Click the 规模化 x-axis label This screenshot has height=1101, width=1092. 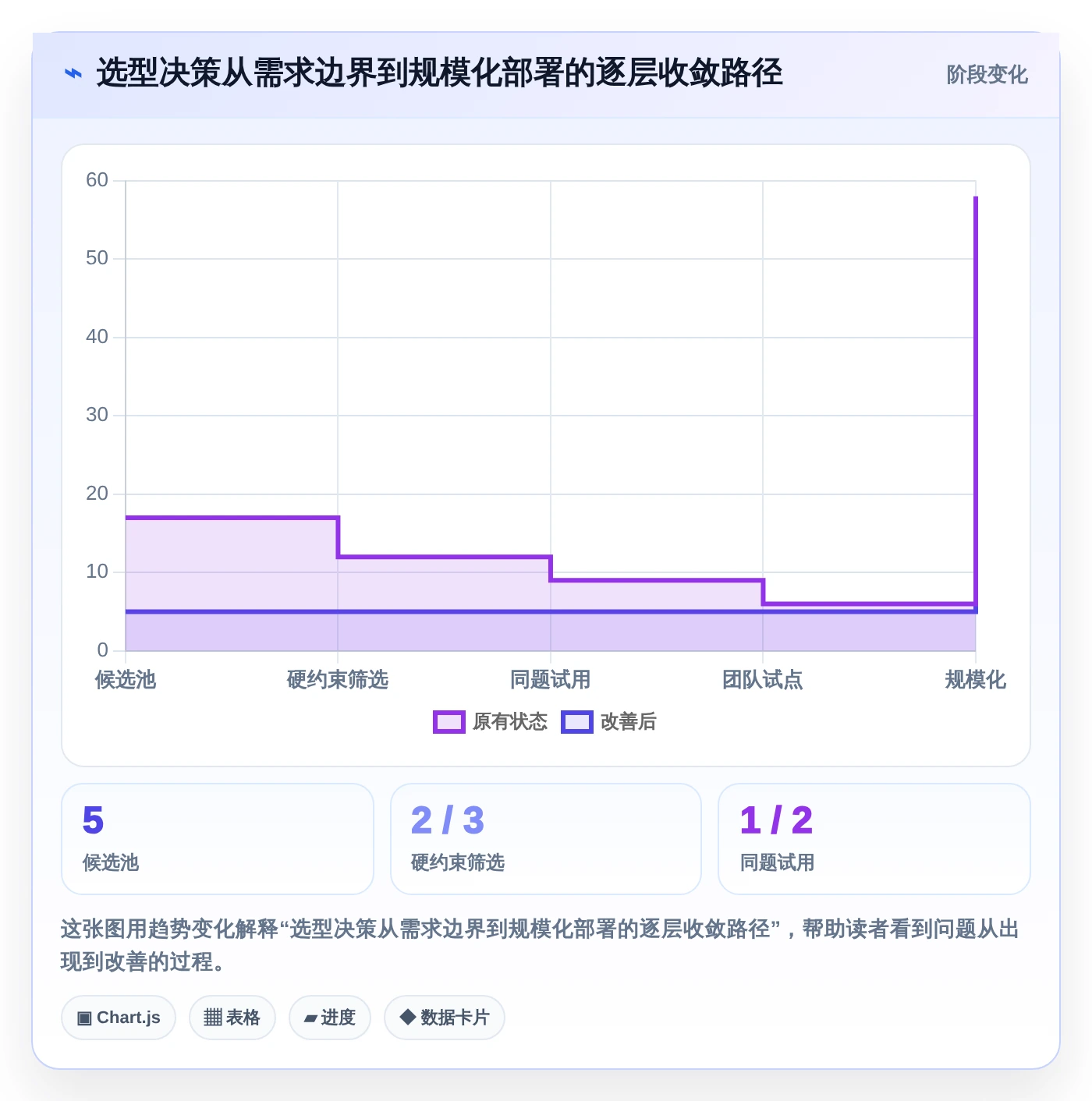point(976,680)
